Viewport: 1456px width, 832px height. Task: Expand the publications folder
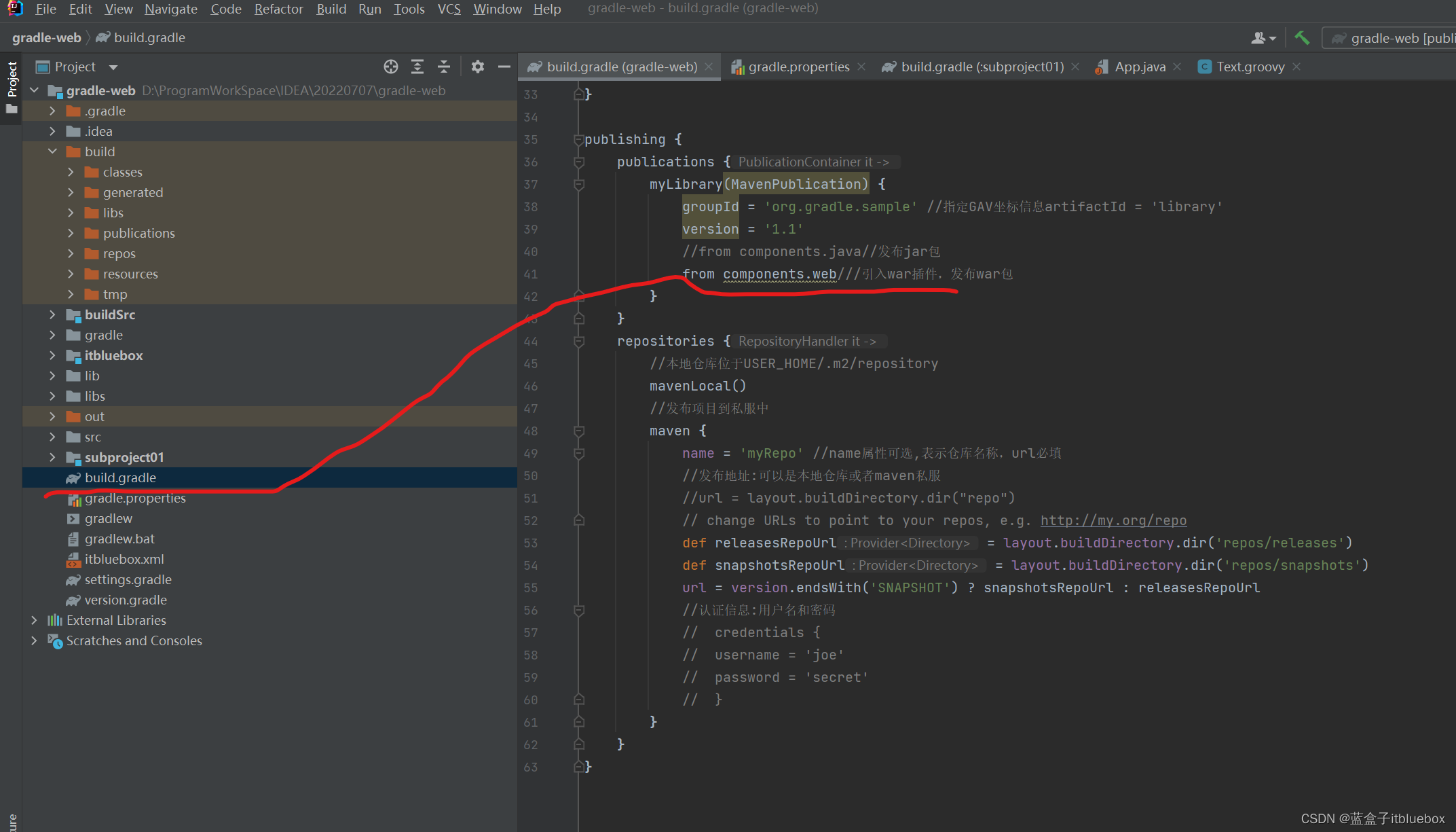[x=71, y=233]
